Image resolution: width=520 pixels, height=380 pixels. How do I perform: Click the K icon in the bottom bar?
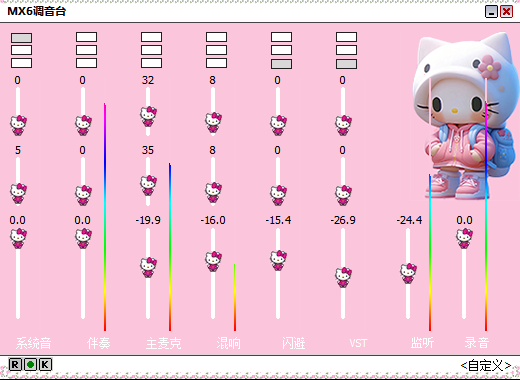pyautogui.click(x=45, y=365)
